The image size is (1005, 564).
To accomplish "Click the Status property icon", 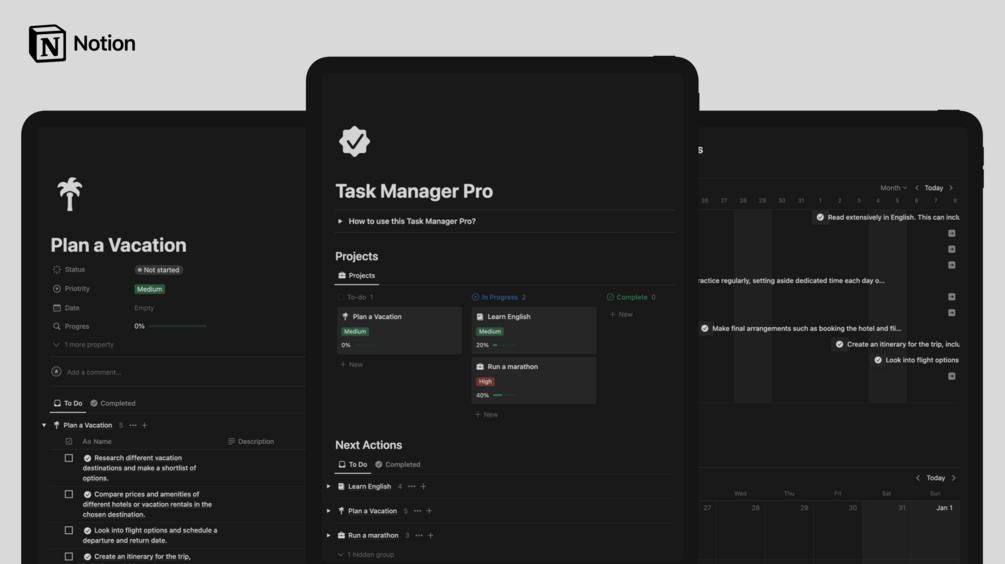I will [56, 270].
